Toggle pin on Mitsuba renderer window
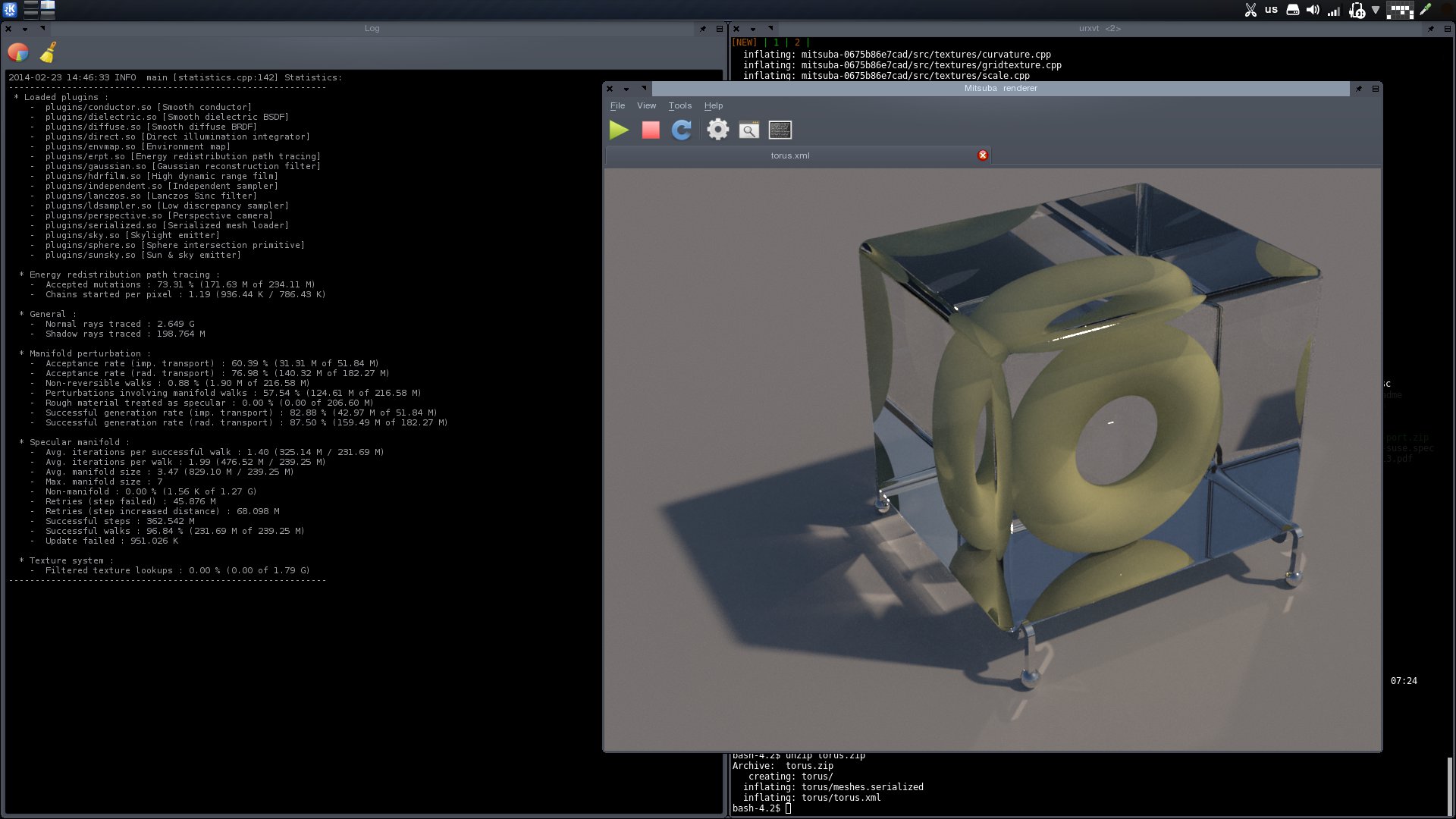This screenshot has height=819, width=1456. [1359, 89]
